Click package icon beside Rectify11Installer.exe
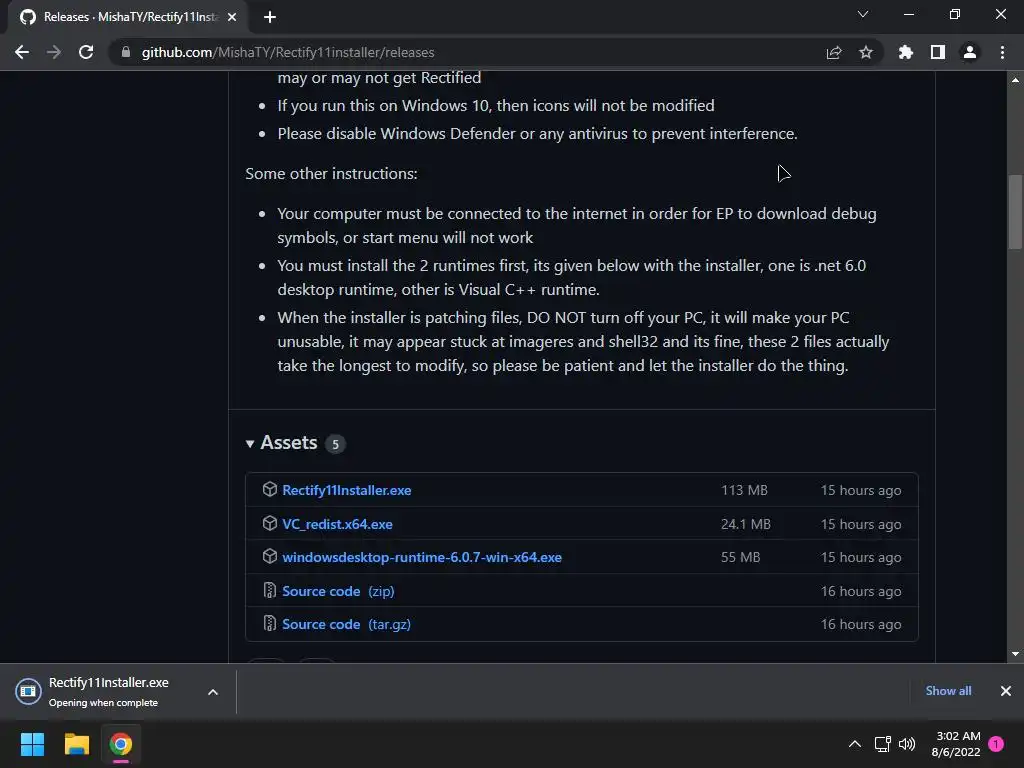This screenshot has height=768, width=1024. pos(270,490)
